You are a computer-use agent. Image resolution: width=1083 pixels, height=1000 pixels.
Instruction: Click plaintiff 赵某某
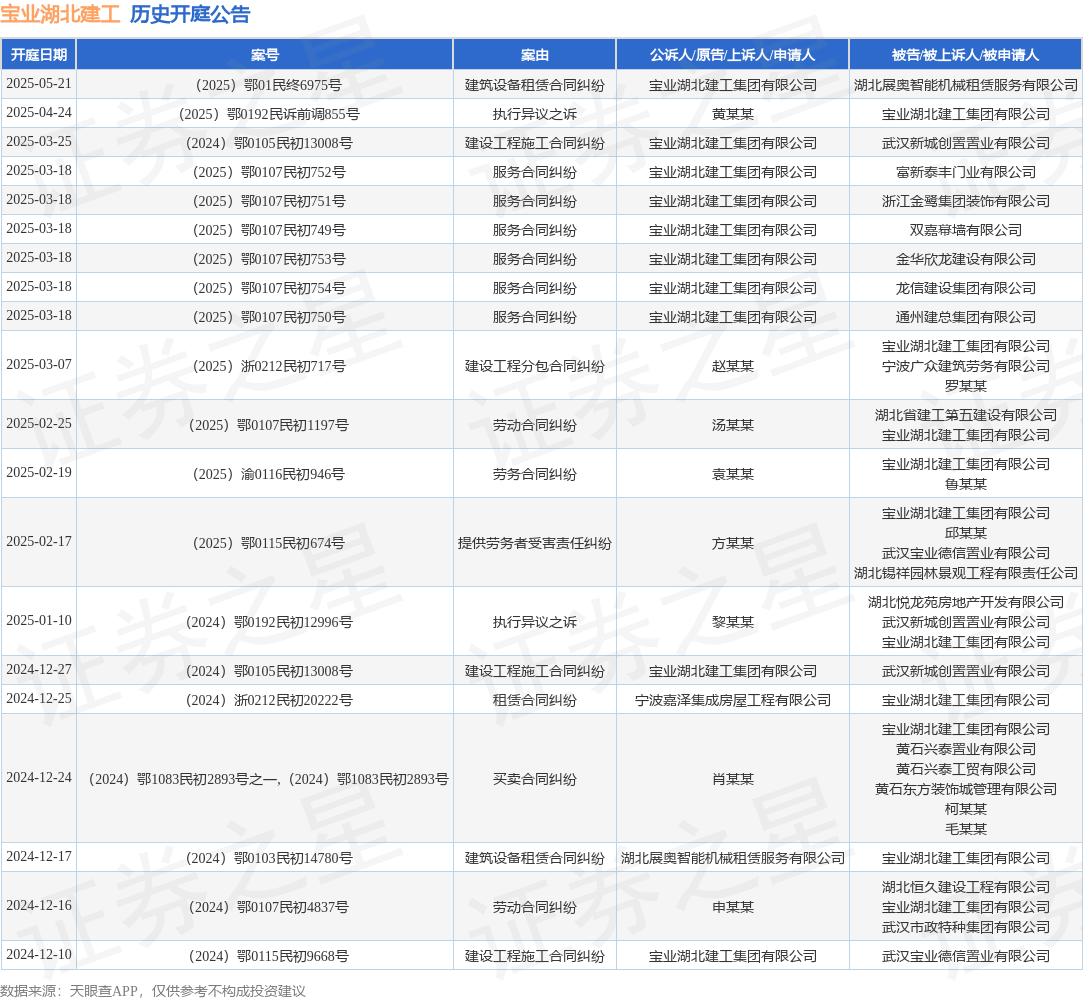[x=733, y=366]
